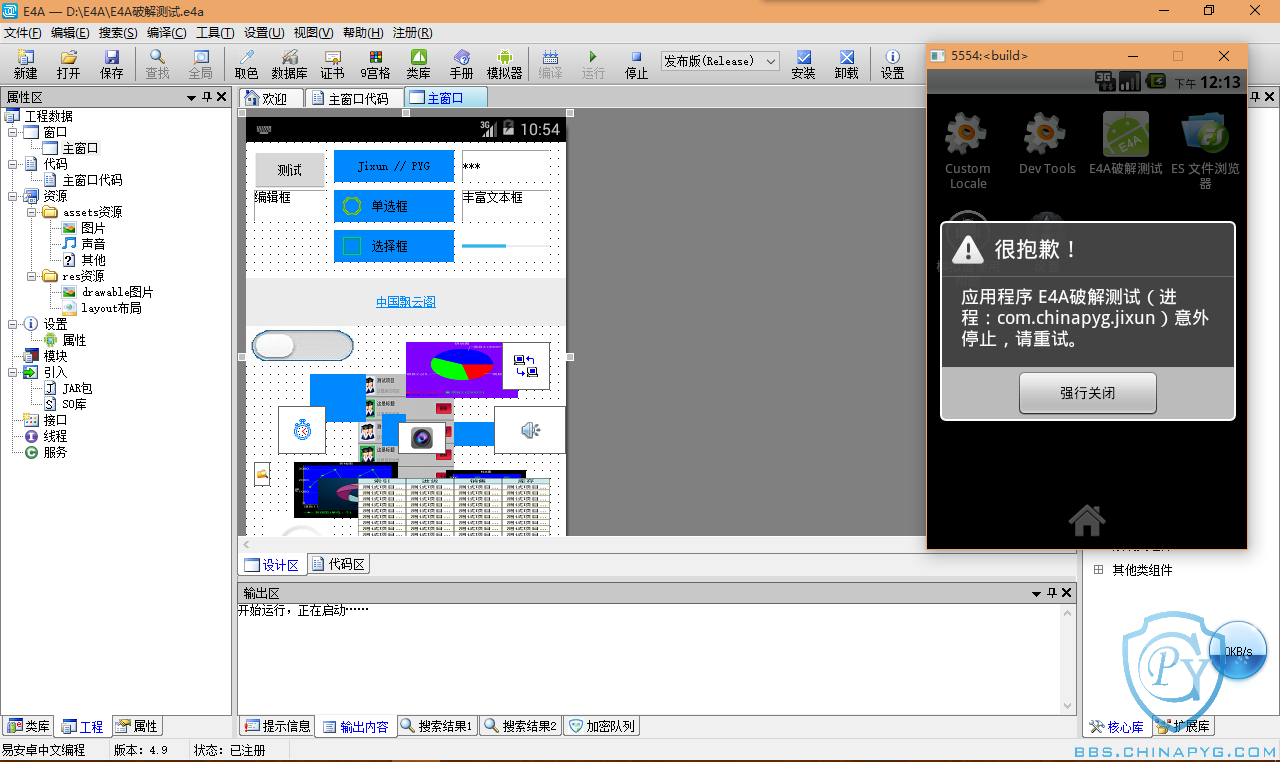Select the 单选框 radio button

click(x=394, y=206)
